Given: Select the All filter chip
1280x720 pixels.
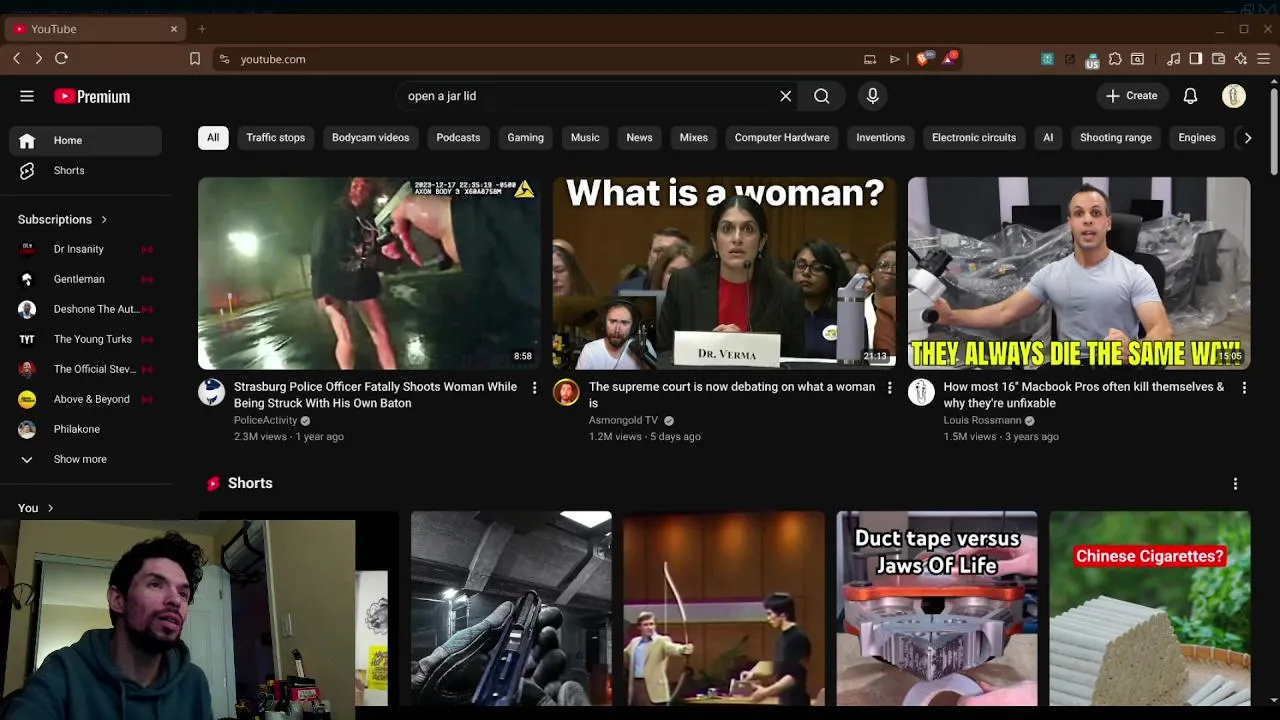Looking at the screenshot, I should 213,138.
